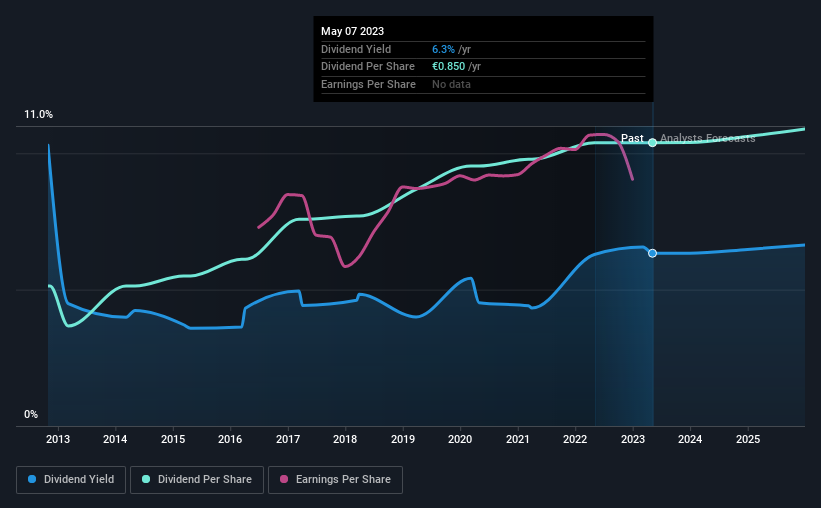Click the May 07 2023 tooltip date
Image resolution: width=821 pixels, height=508 pixels.
[352, 31]
